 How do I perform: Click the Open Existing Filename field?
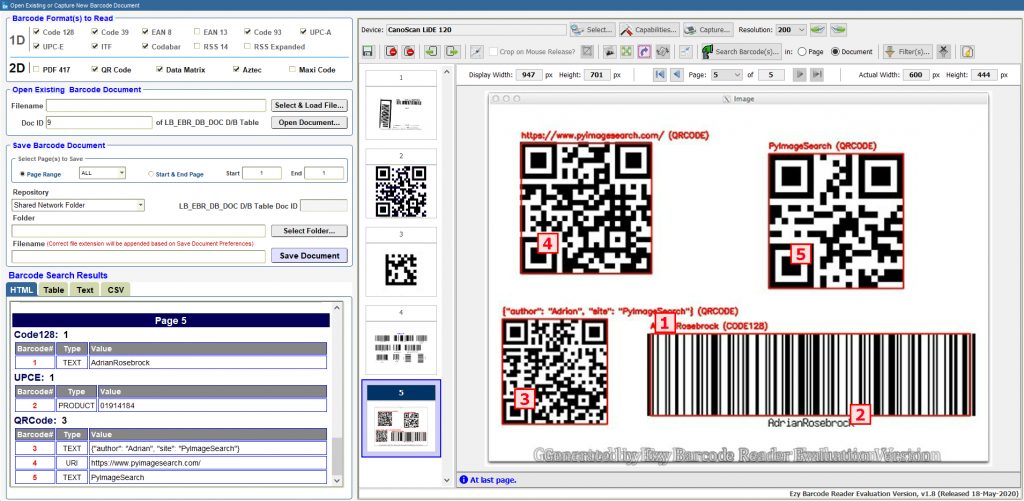click(156, 105)
